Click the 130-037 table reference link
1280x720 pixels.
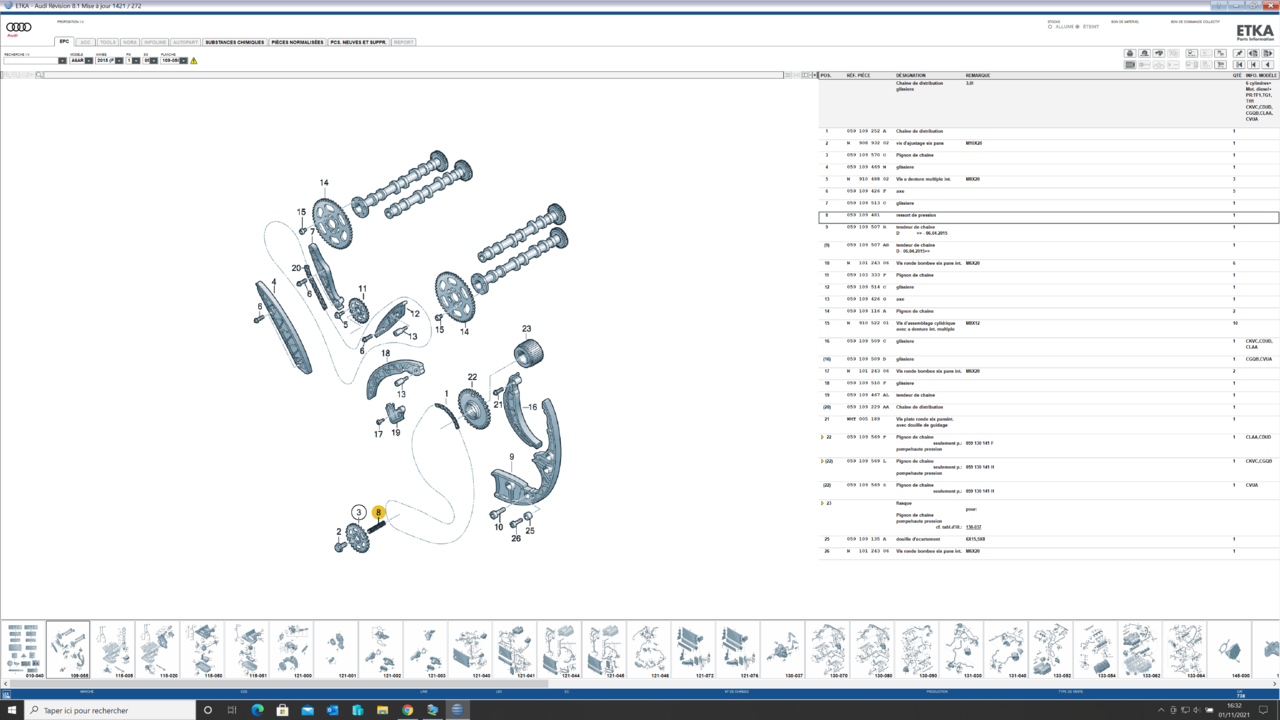(x=973, y=527)
